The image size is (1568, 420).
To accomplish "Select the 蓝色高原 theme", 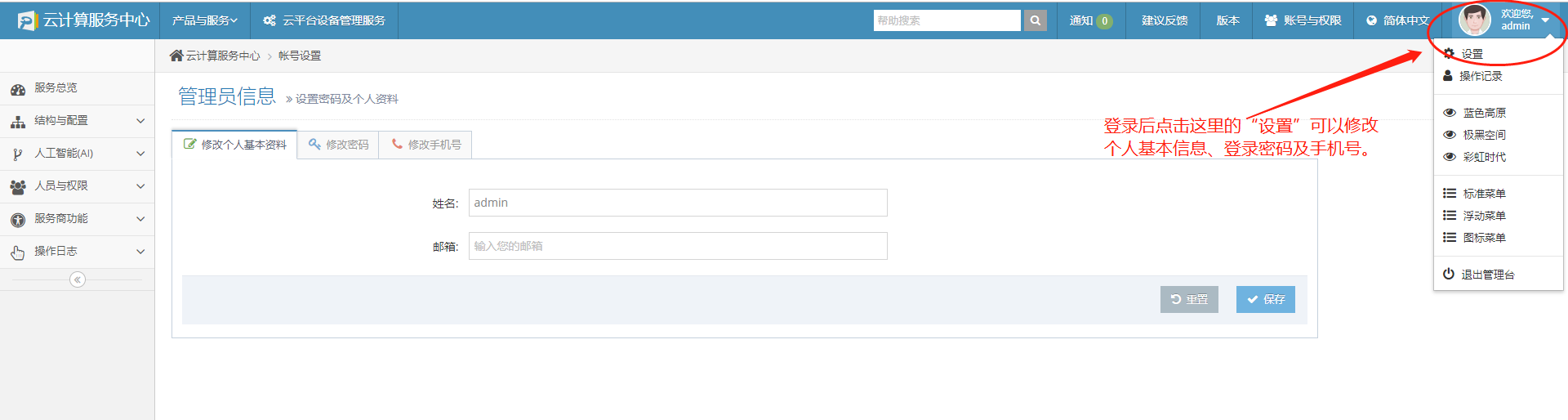I will pos(1484,113).
